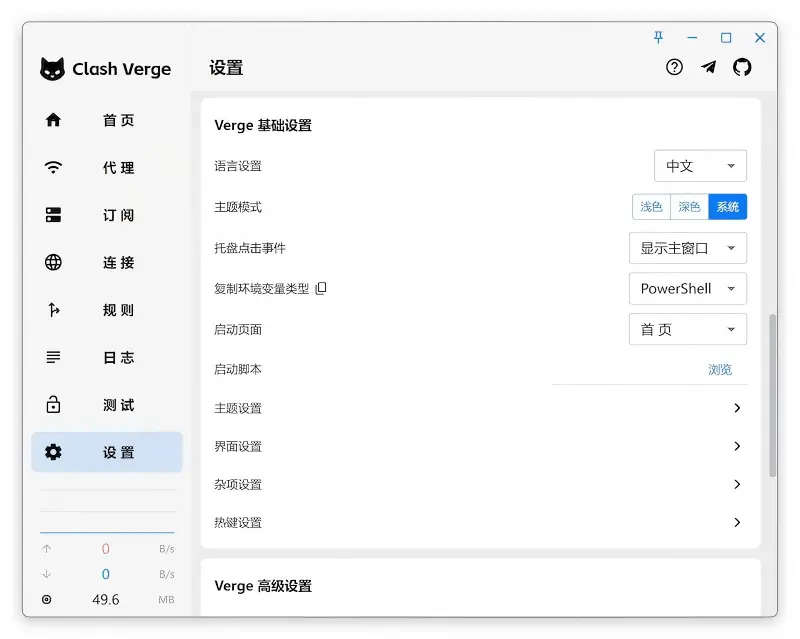Select 系统 system theme mode
Image resolution: width=800 pixels, height=639 pixels.
pos(728,207)
